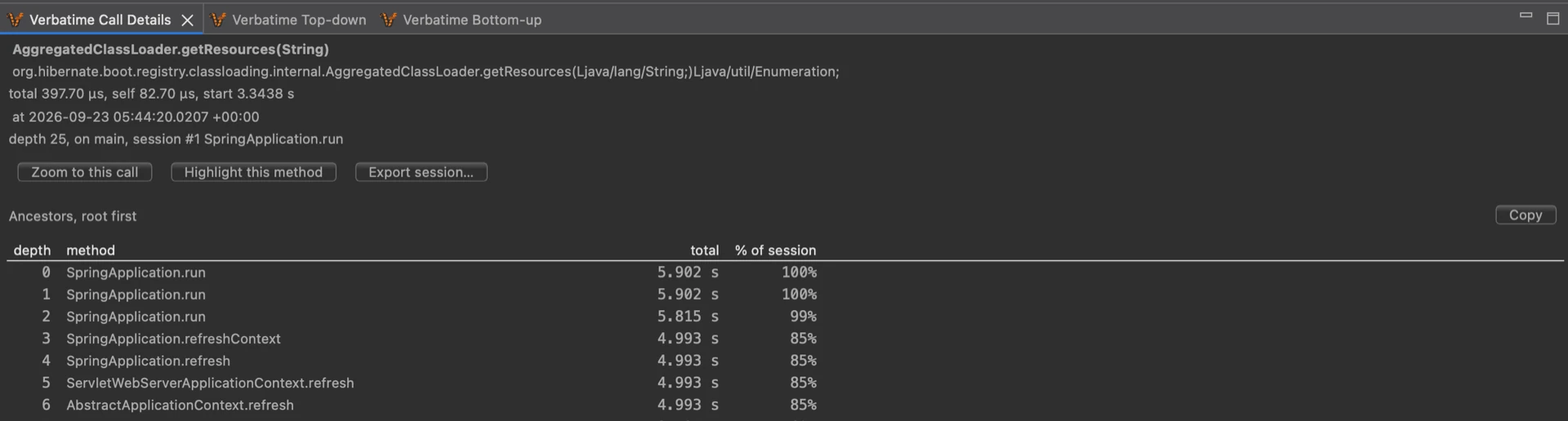Copy the ancestors list
The height and width of the screenshot is (421, 1568).
click(x=1526, y=215)
